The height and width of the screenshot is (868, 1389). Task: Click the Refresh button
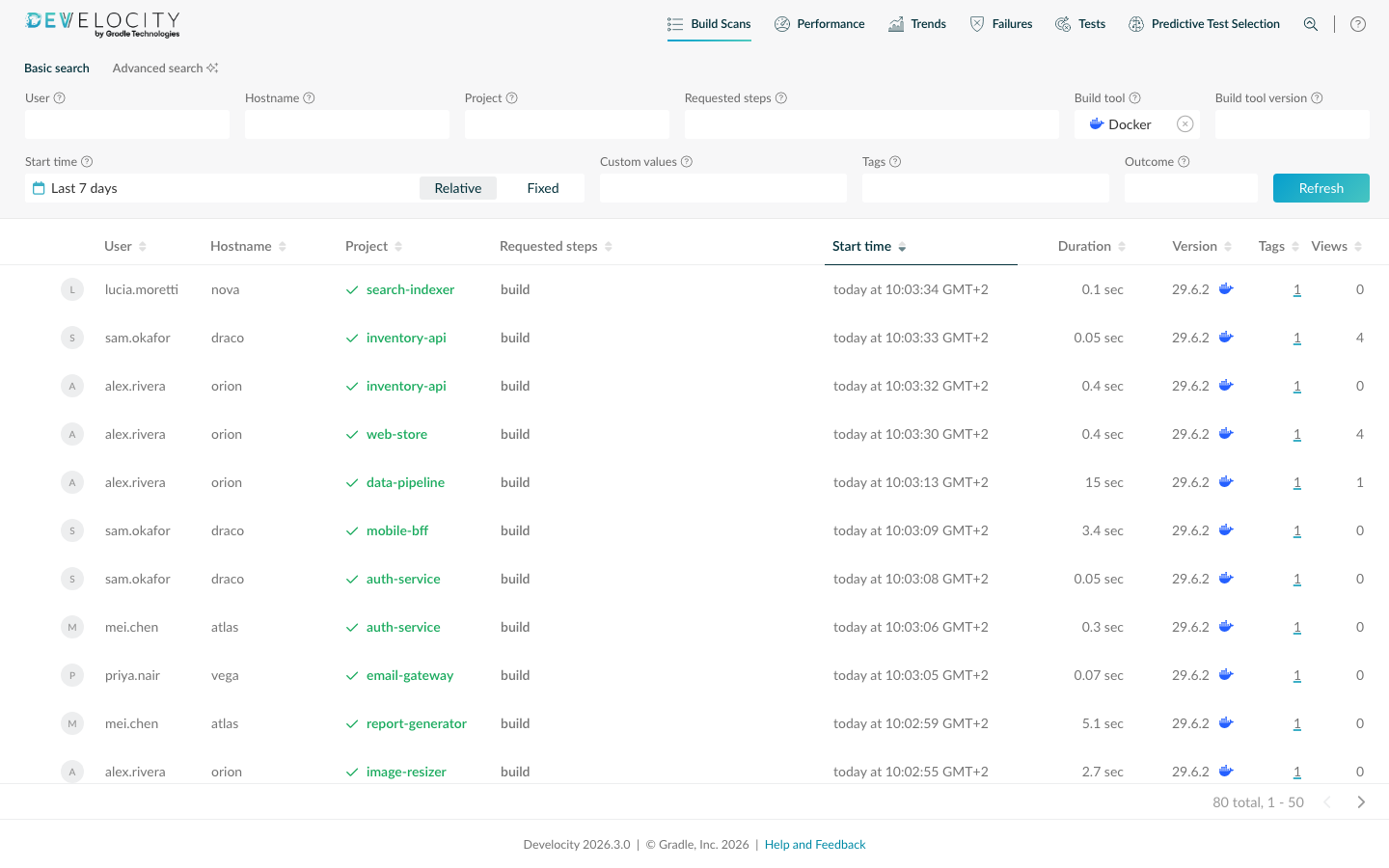[1321, 188]
